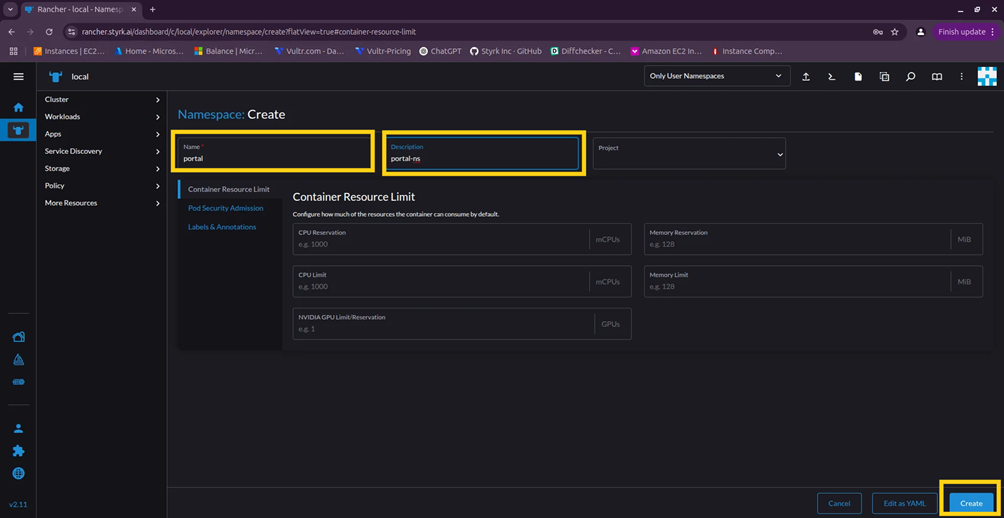Expand the More Resources menu
The width and height of the screenshot is (1004, 518).
click(x=102, y=203)
